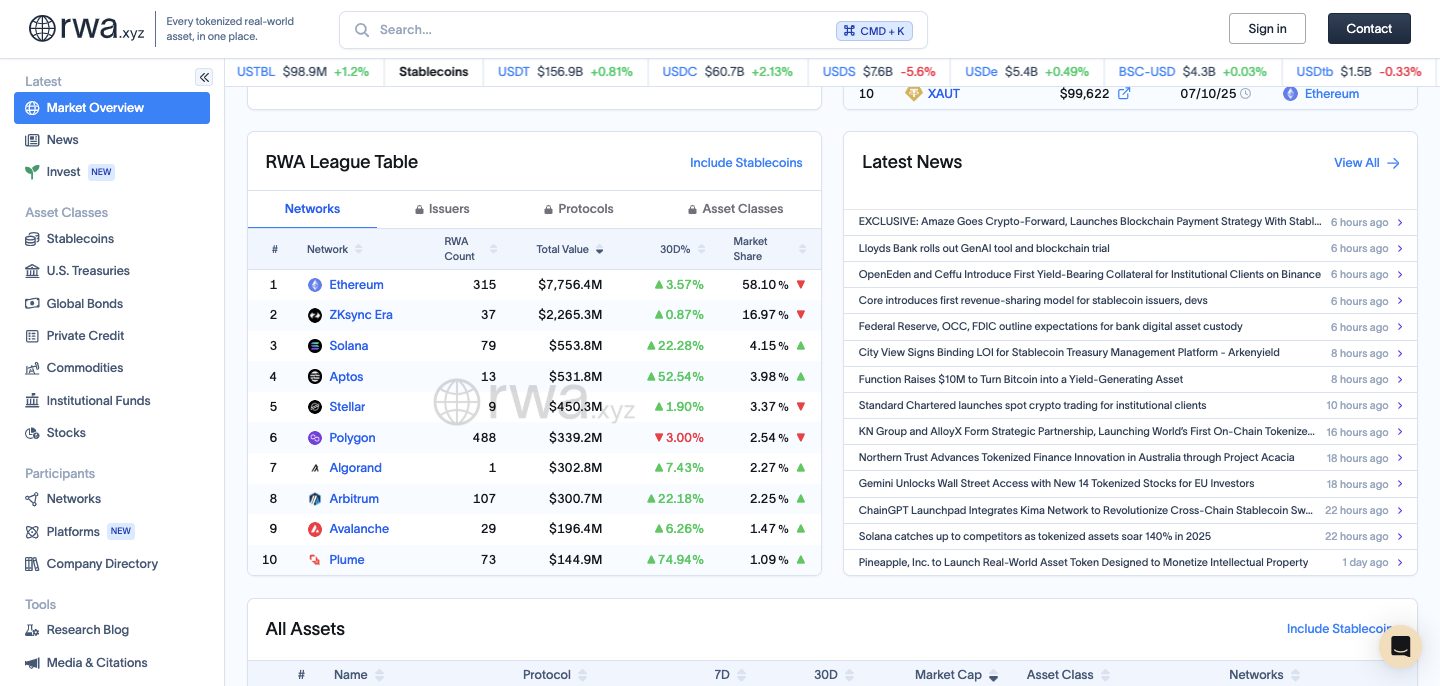Open the Ethereum network link
Image resolution: width=1440 pixels, height=686 pixels.
pyautogui.click(x=356, y=285)
